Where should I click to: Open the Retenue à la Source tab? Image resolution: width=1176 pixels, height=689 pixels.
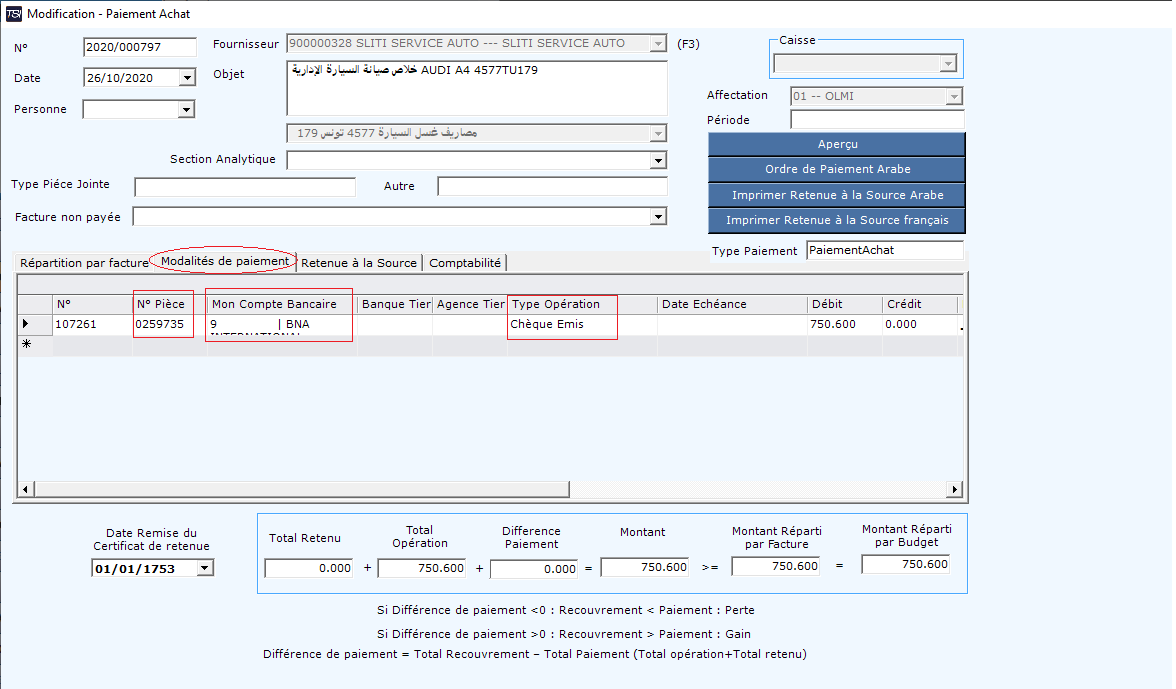(x=358, y=262)
